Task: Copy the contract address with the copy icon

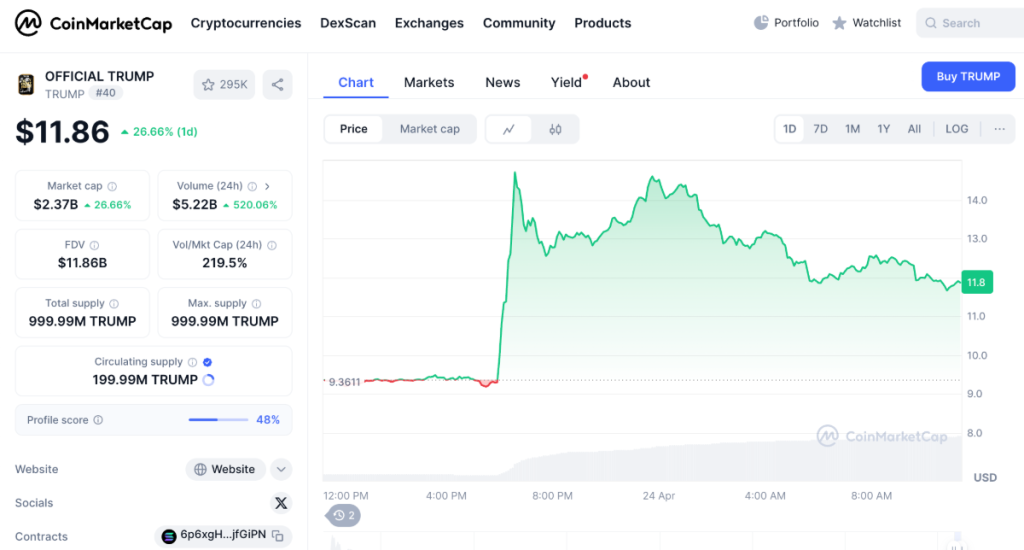Action: [x=278, y=536]
